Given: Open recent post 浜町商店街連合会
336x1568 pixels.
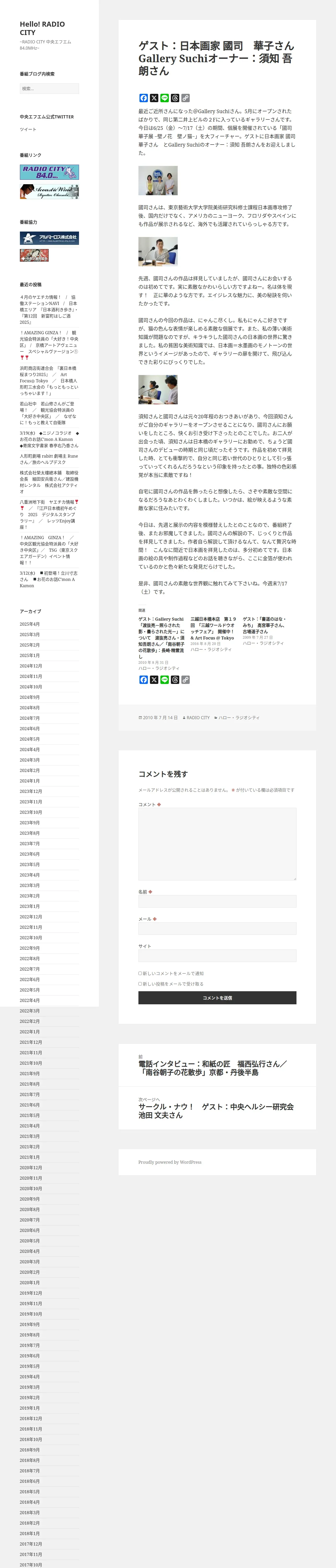Looking at the screenshot, I should (x=49, y=381).
